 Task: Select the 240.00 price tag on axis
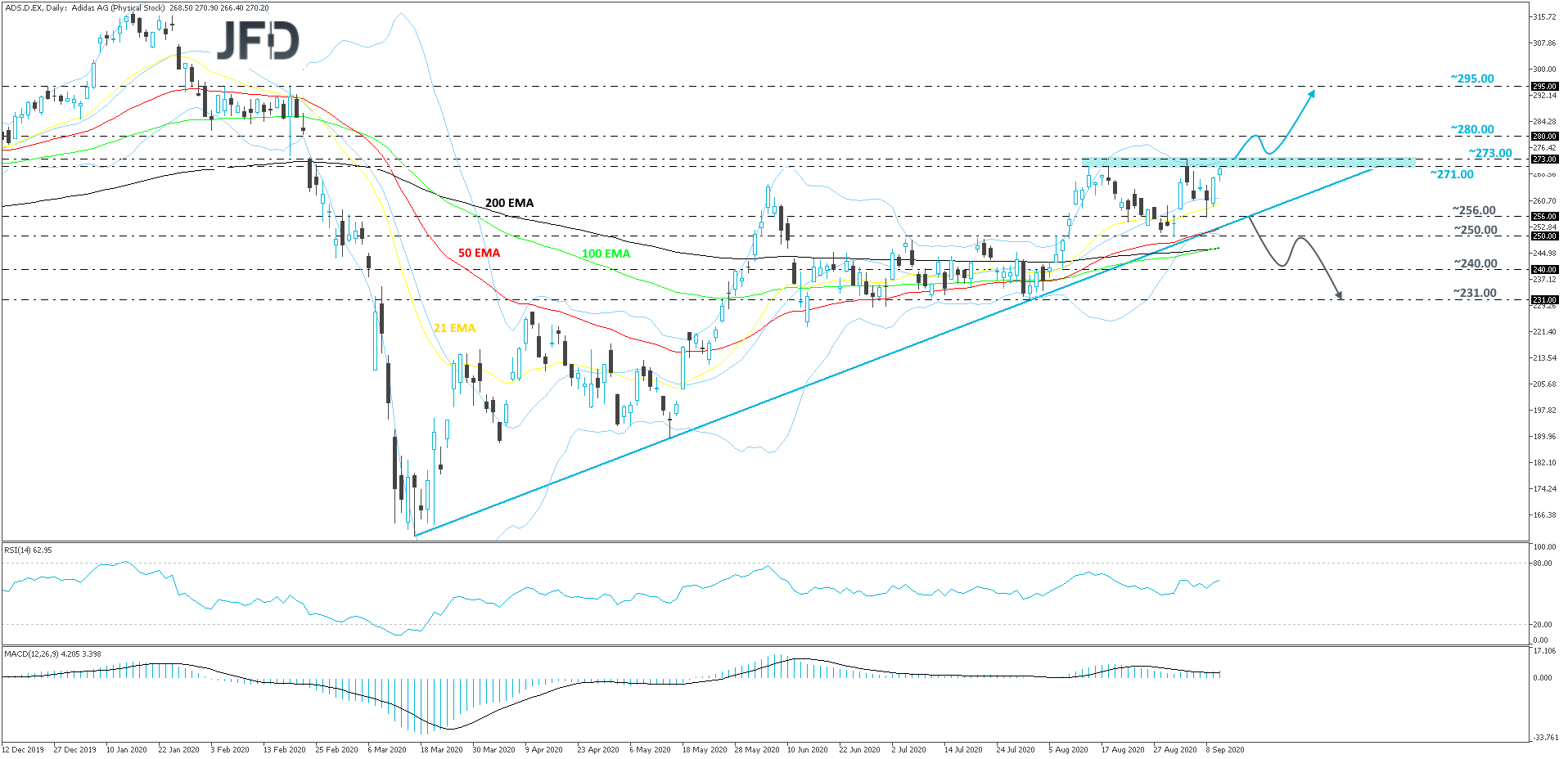pos(1544,270)
